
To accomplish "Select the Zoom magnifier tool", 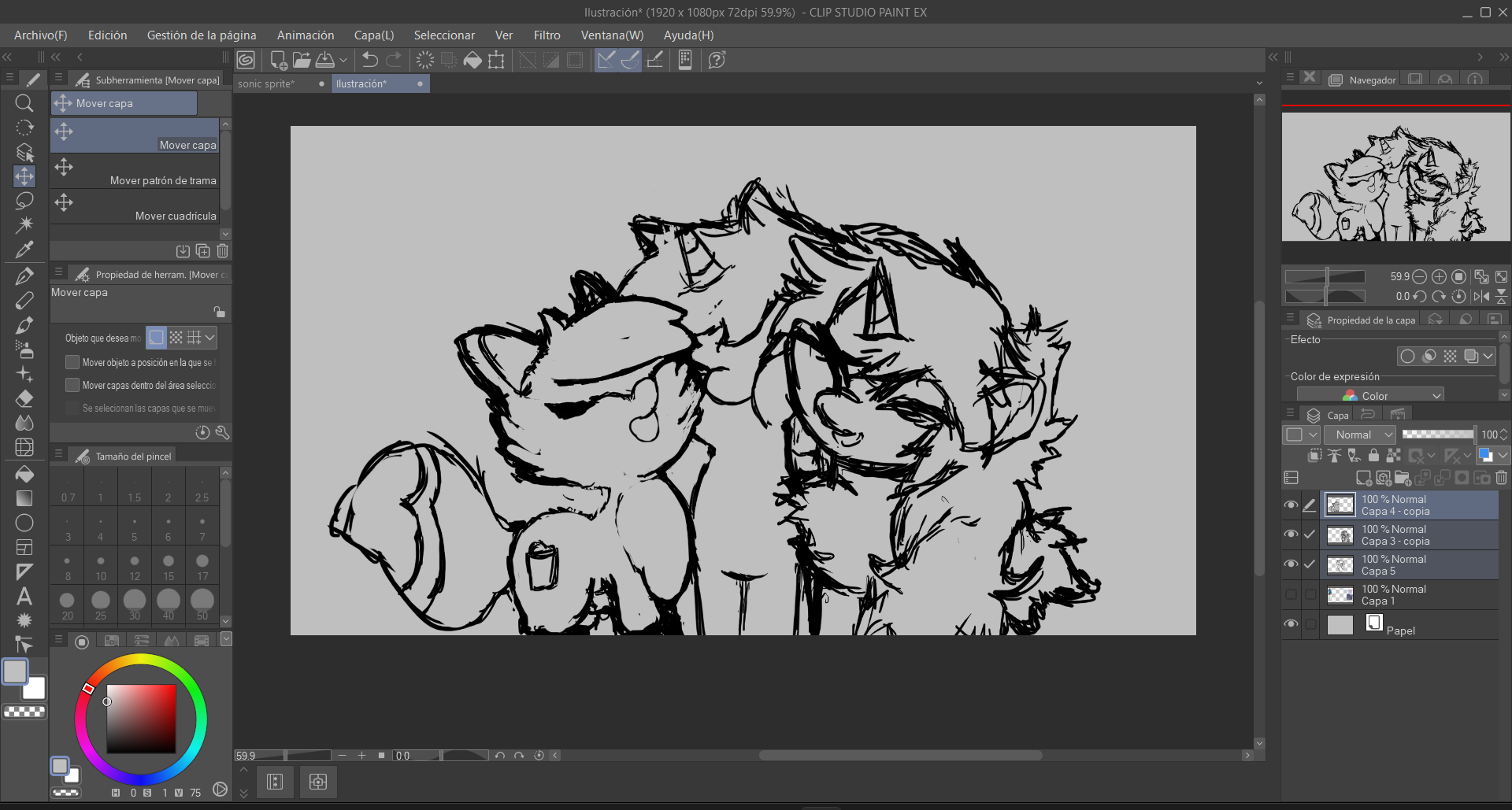I will tap(24, 103).
